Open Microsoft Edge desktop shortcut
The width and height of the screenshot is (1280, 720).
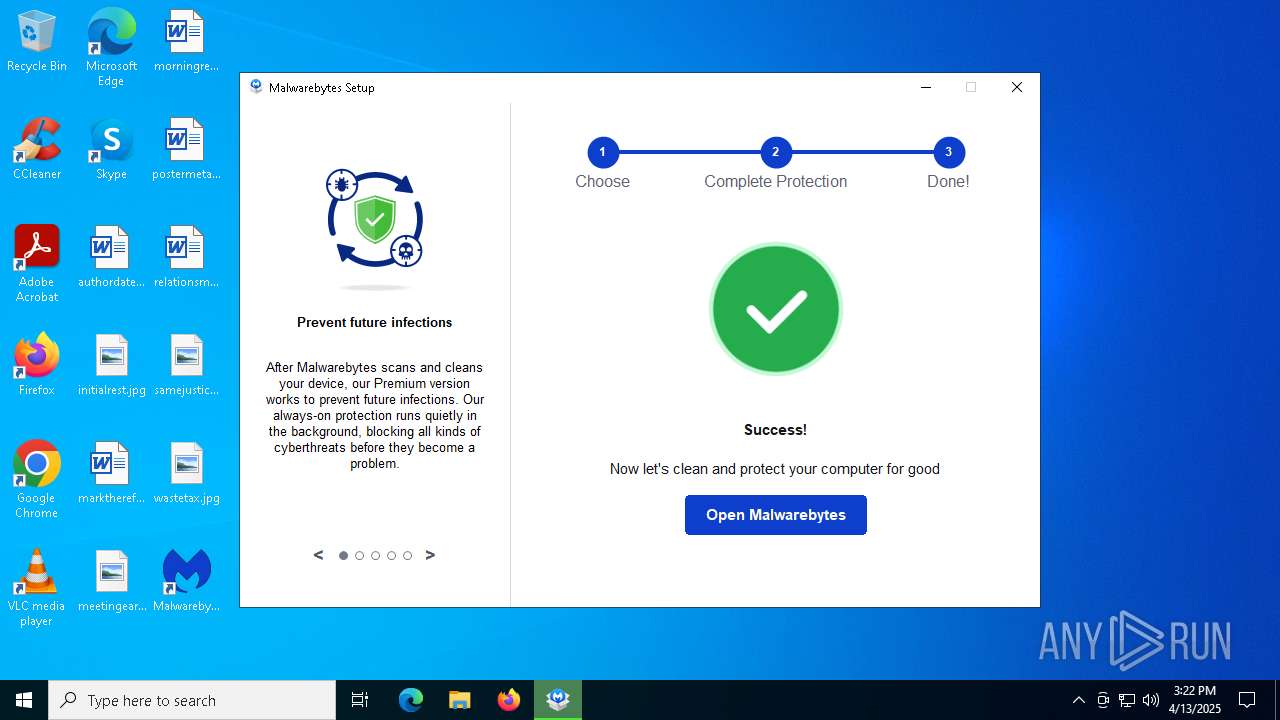pos(111,47)
